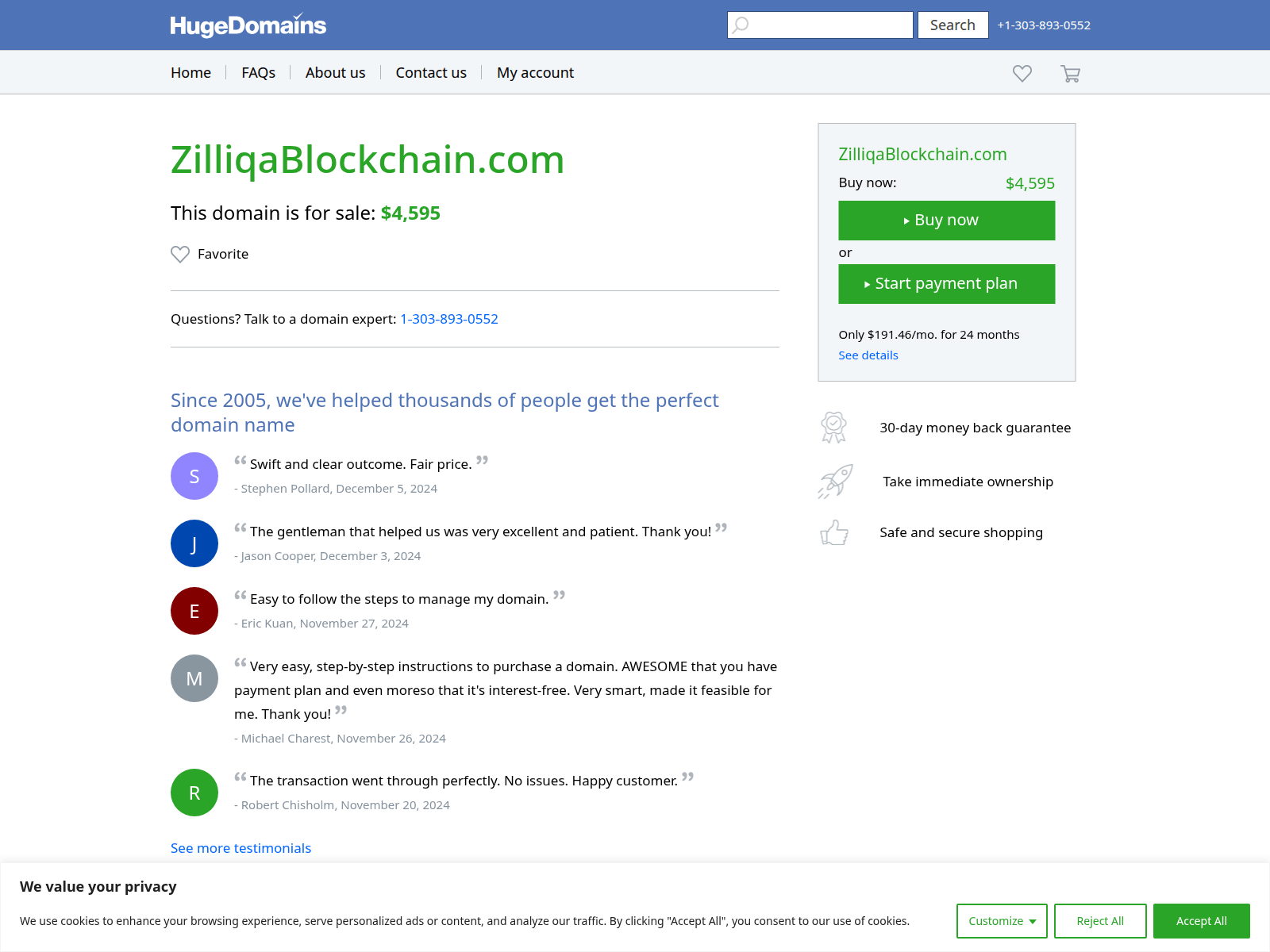Open the shopping cart icon

tap(1070, 73)
